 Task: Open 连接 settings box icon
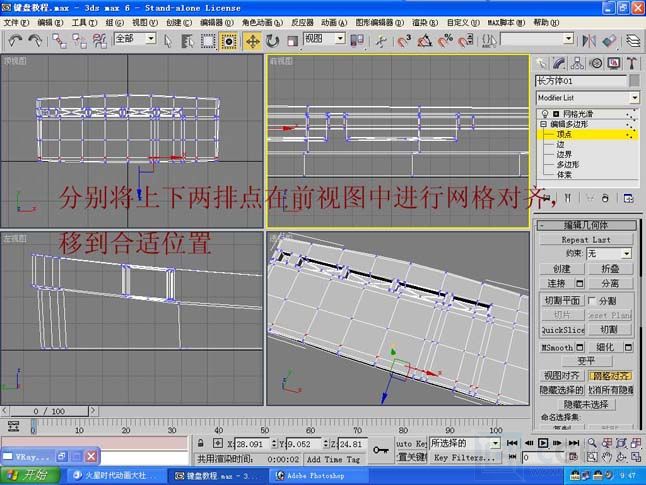579,284
